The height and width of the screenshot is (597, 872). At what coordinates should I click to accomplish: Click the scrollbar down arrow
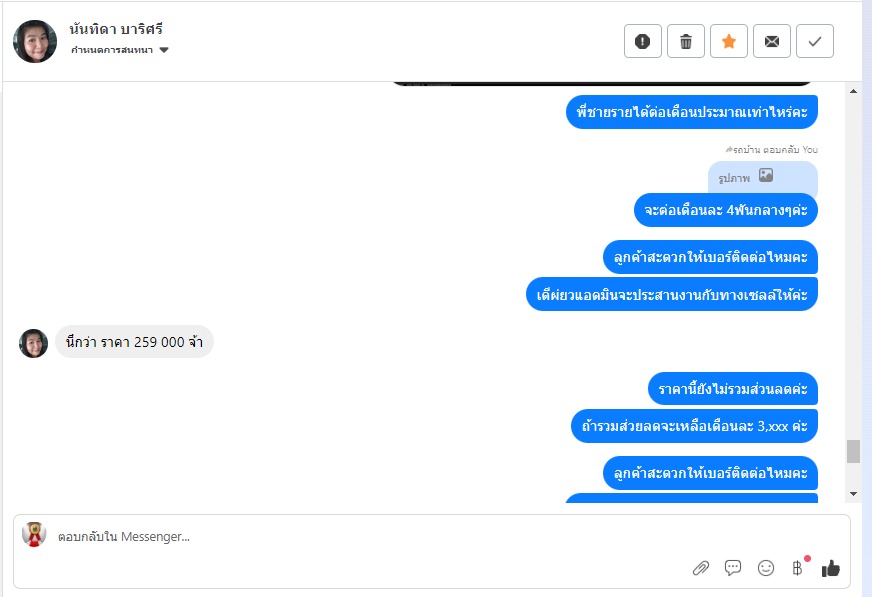click(x=854, y=494)
